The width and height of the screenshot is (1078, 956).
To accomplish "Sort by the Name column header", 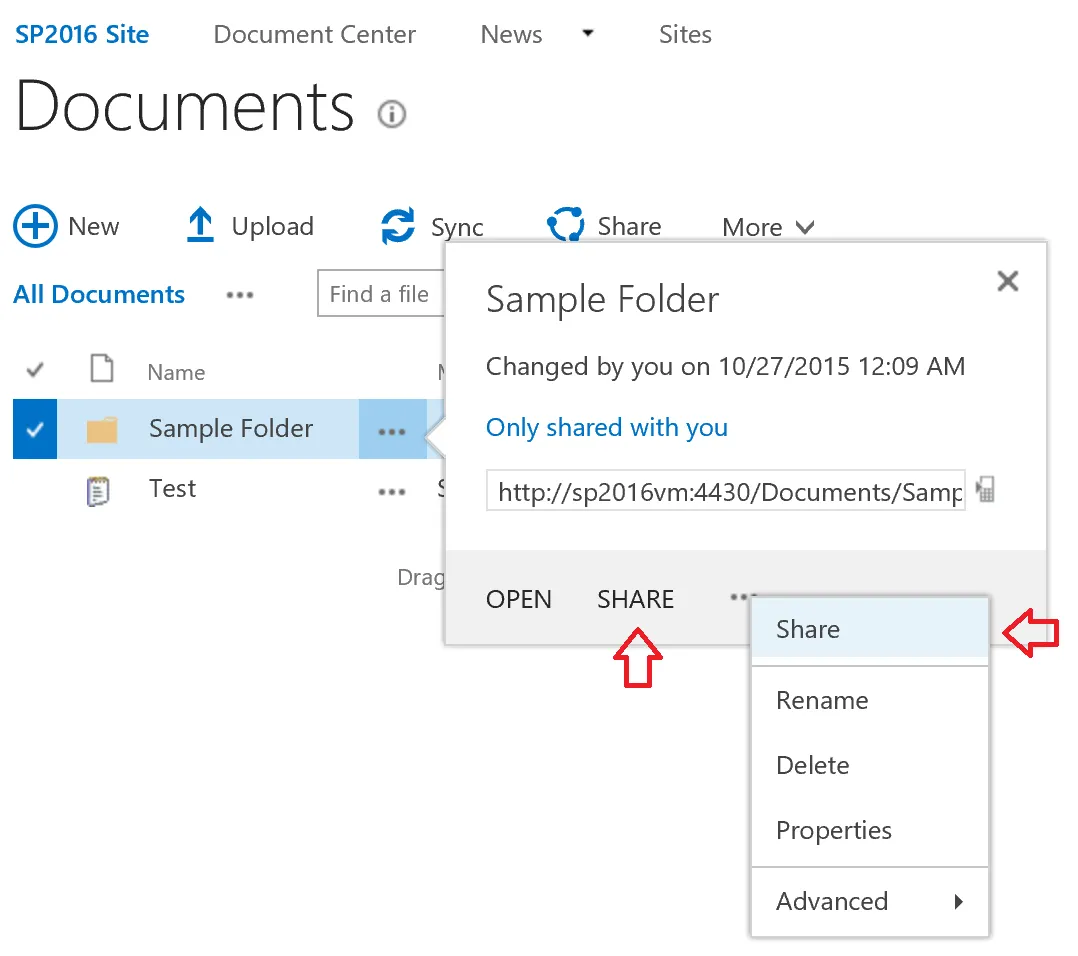I will tap(176, 373).
